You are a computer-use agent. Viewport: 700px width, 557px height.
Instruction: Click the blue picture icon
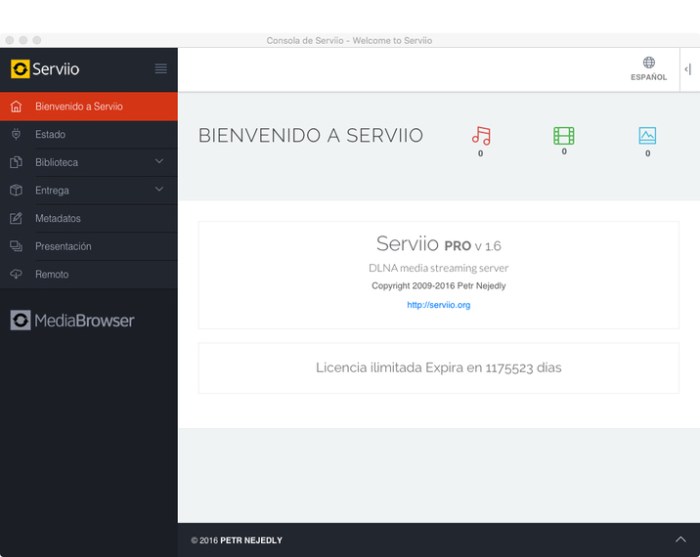(647, 136)
